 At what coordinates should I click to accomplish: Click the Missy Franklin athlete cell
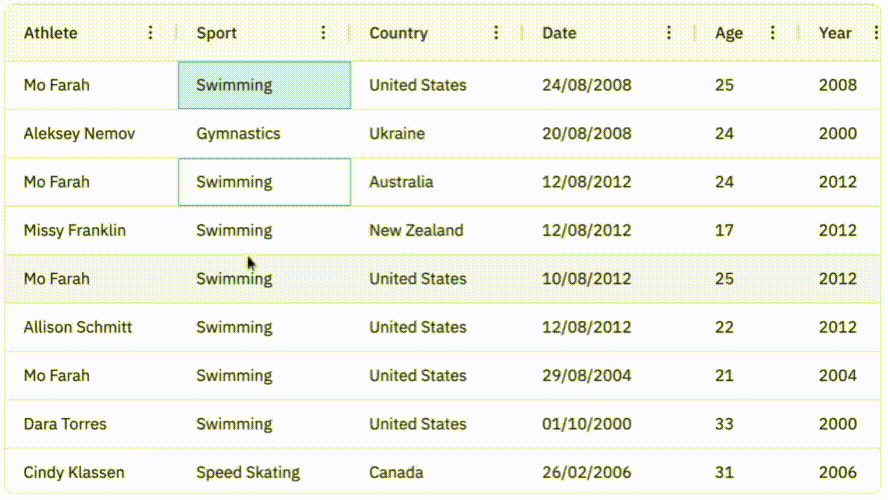(92, 230)
